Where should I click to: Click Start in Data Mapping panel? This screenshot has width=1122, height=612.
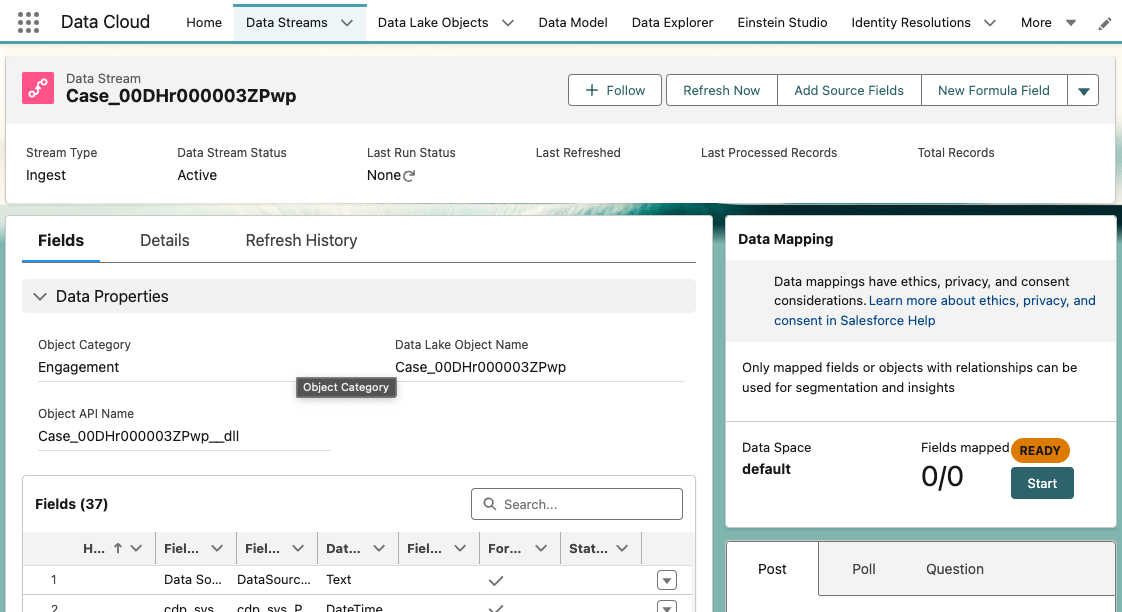[x=1041, y=483]
